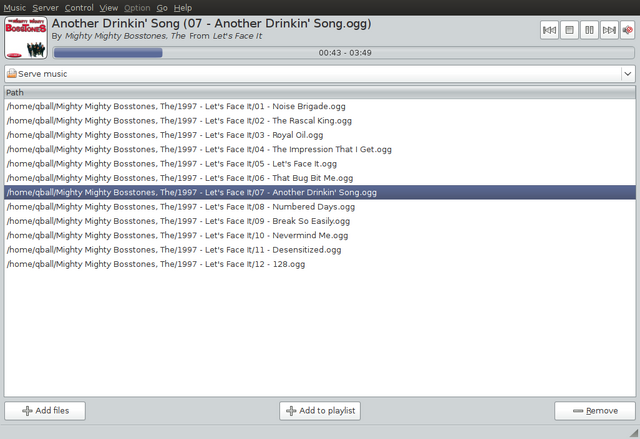Select the 10 - Nevermind Me.ogg row

[320, 235]
